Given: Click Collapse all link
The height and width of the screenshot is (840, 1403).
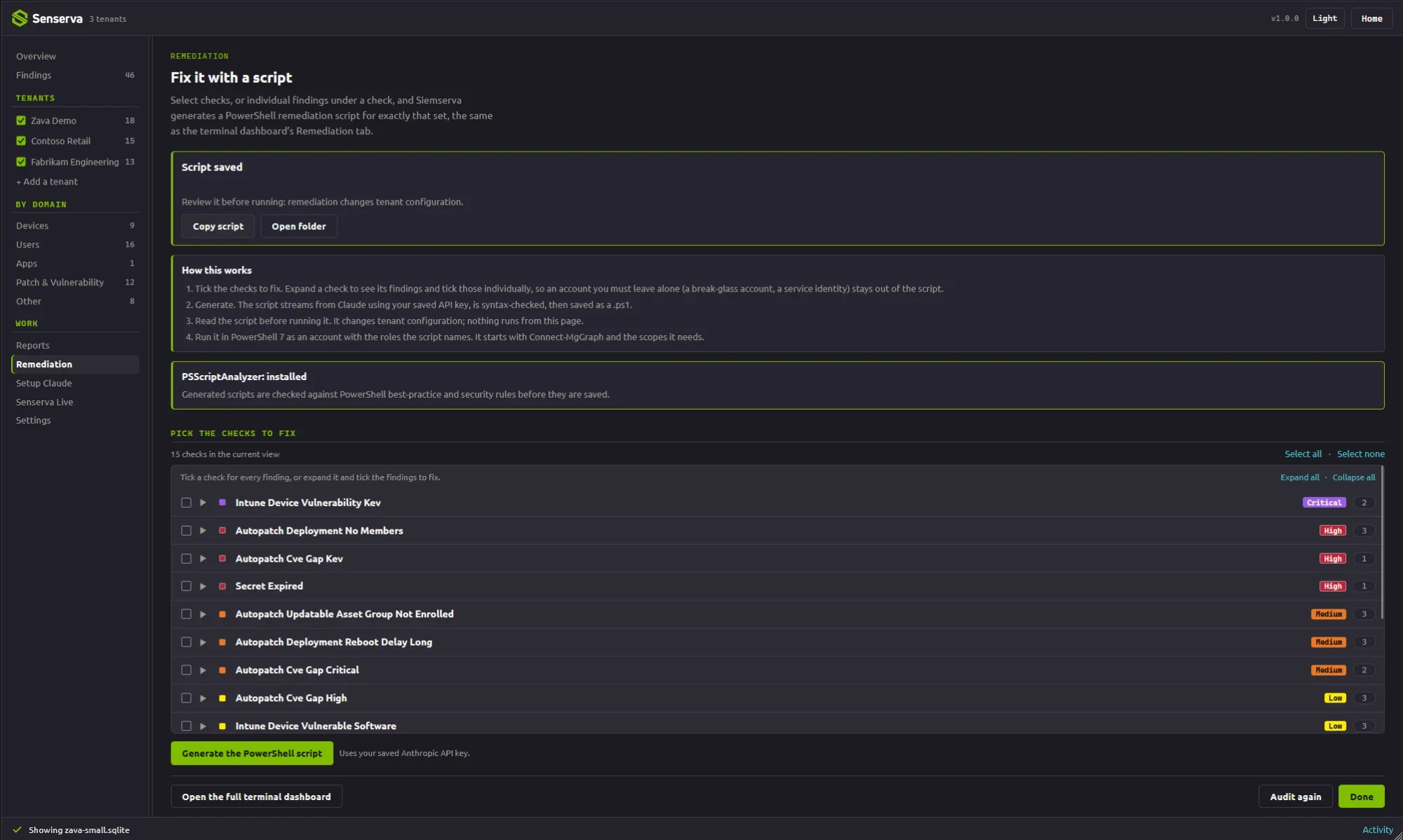Looking at the screenshot, I should (1353, 477).
